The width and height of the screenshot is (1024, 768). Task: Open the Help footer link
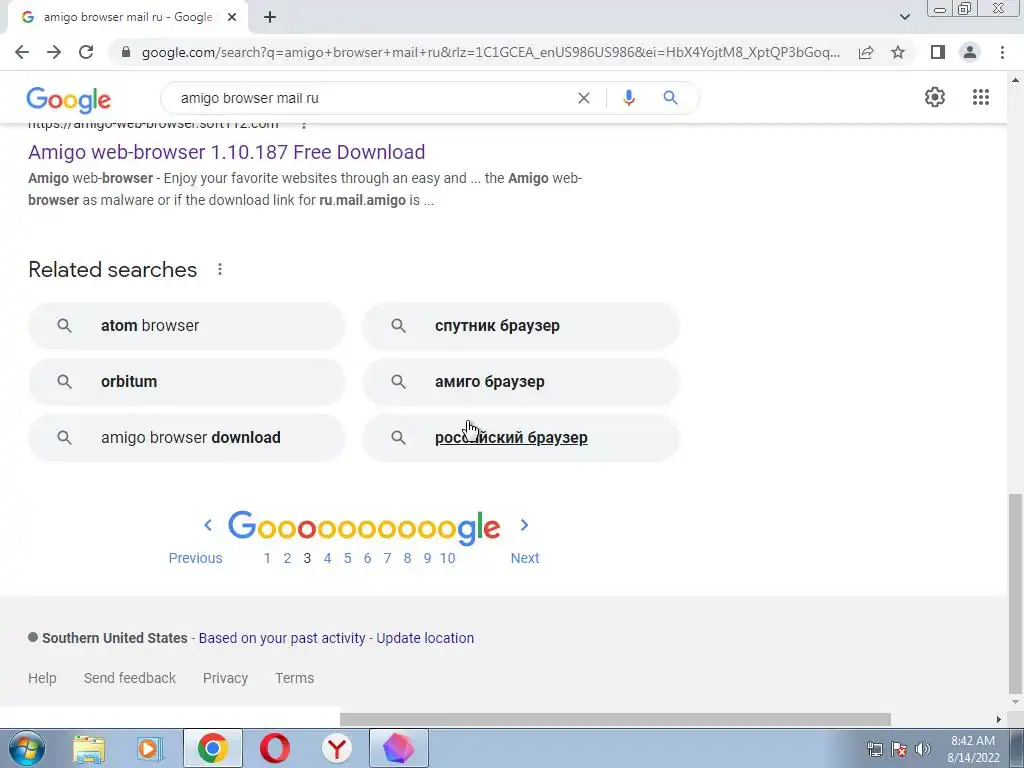(x=42, y=678)
